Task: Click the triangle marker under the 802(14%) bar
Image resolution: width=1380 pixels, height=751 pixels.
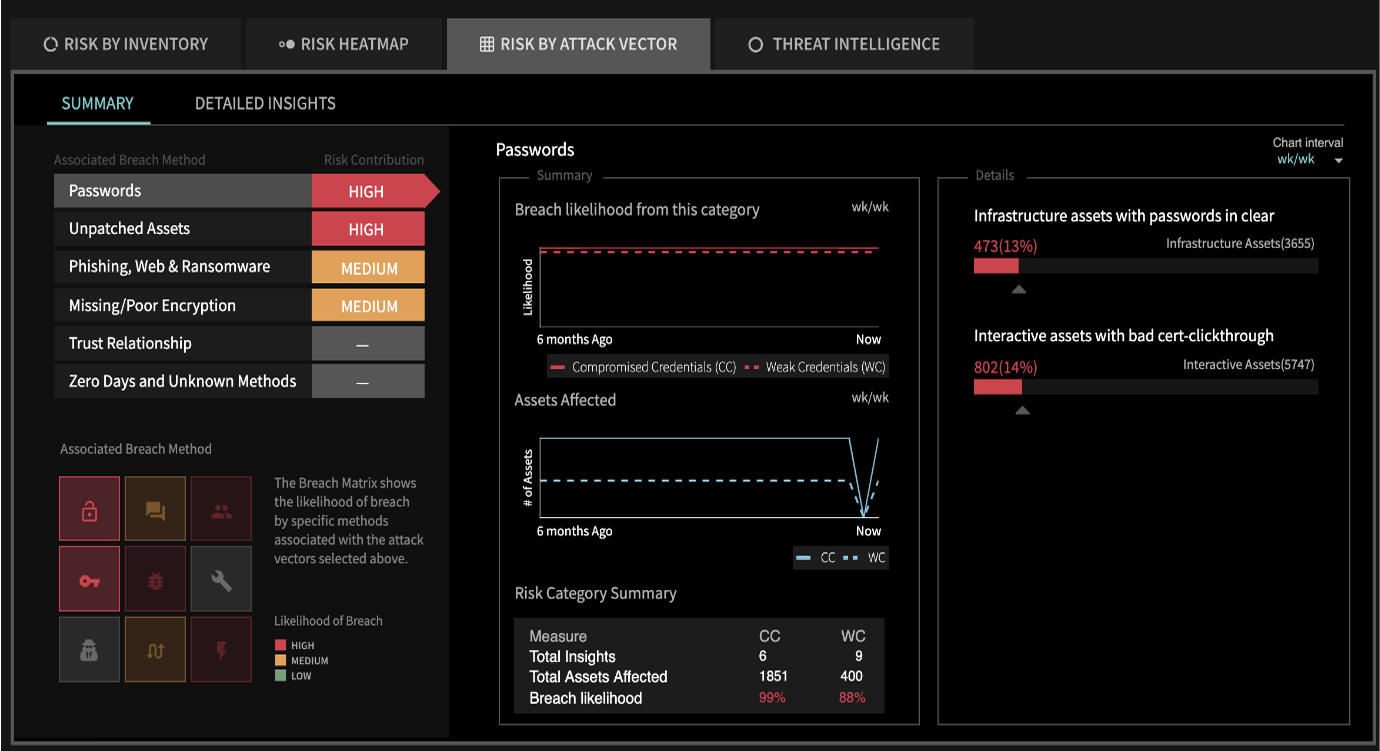Action: click(1022, 410)
